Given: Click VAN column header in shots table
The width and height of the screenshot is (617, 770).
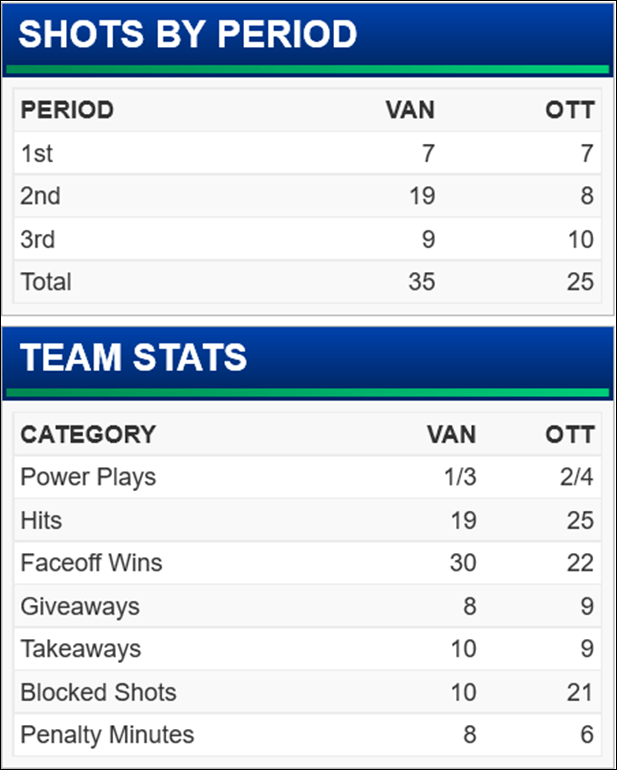Looking at the screenshot, I should point(410,109).
